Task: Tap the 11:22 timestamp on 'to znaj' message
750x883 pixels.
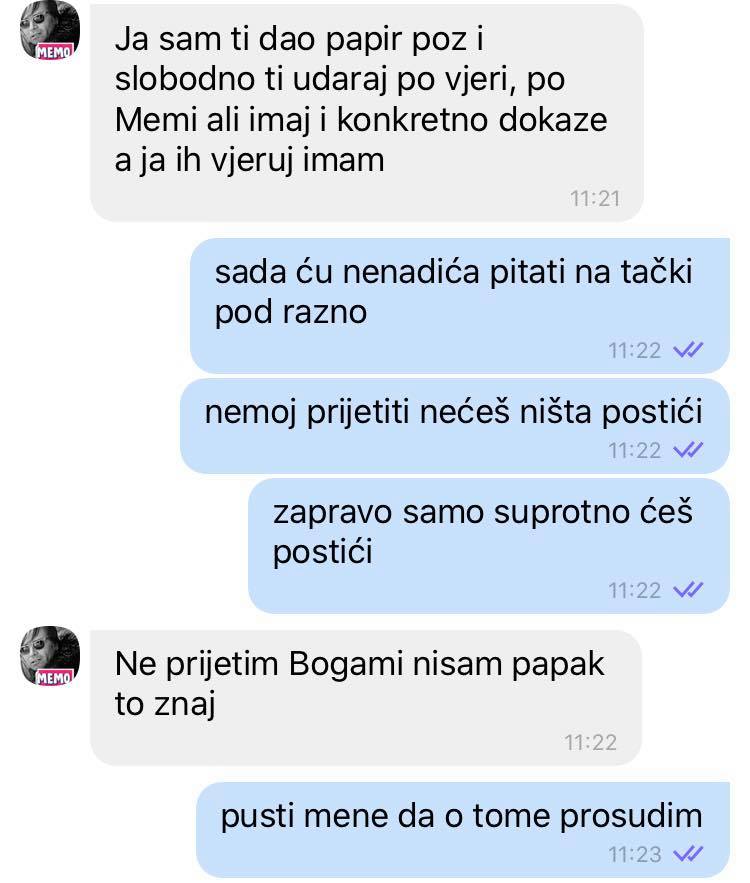Action: click(591, 743)
